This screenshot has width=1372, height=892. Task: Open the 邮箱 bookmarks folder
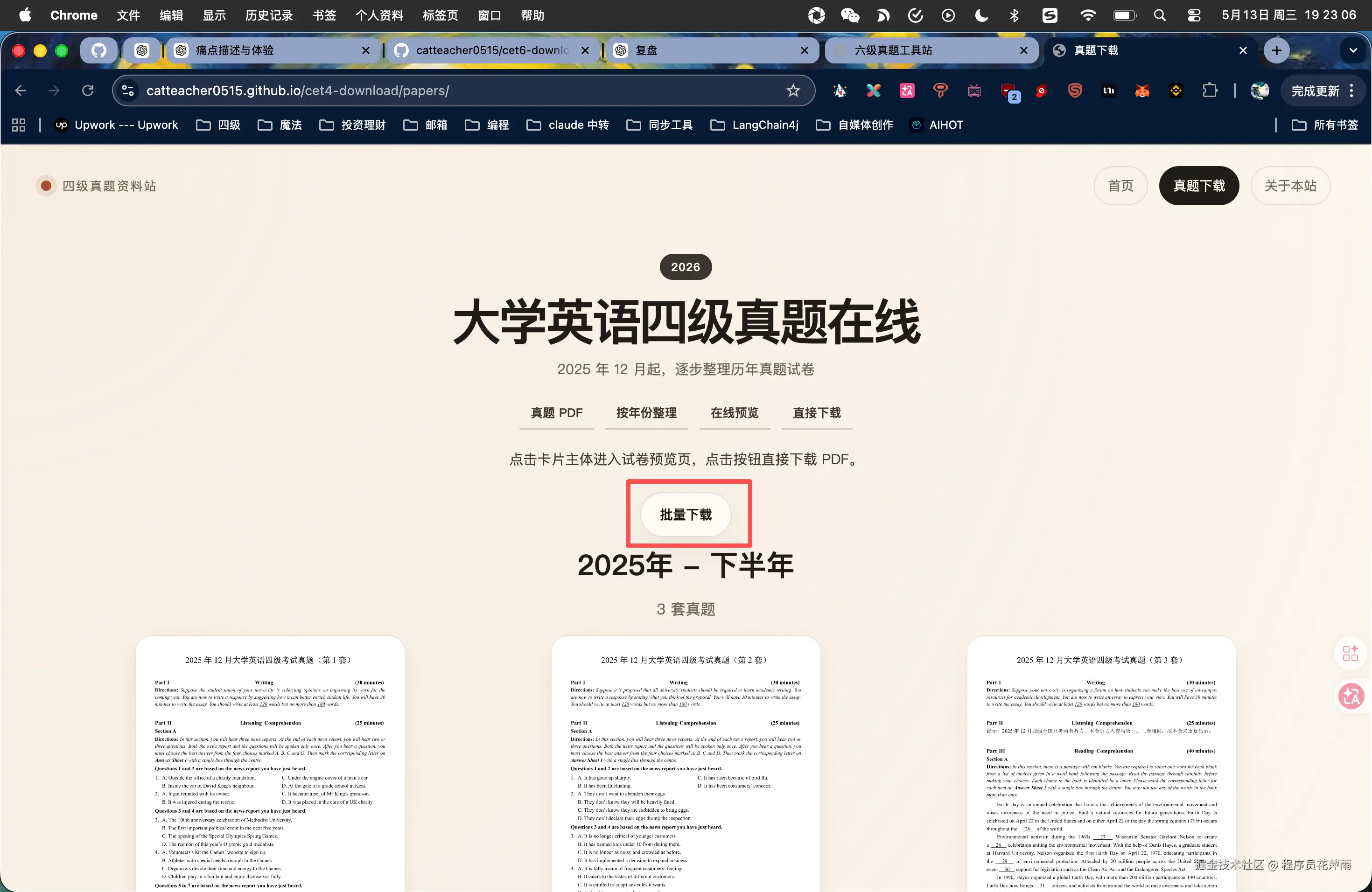(426, 125)
